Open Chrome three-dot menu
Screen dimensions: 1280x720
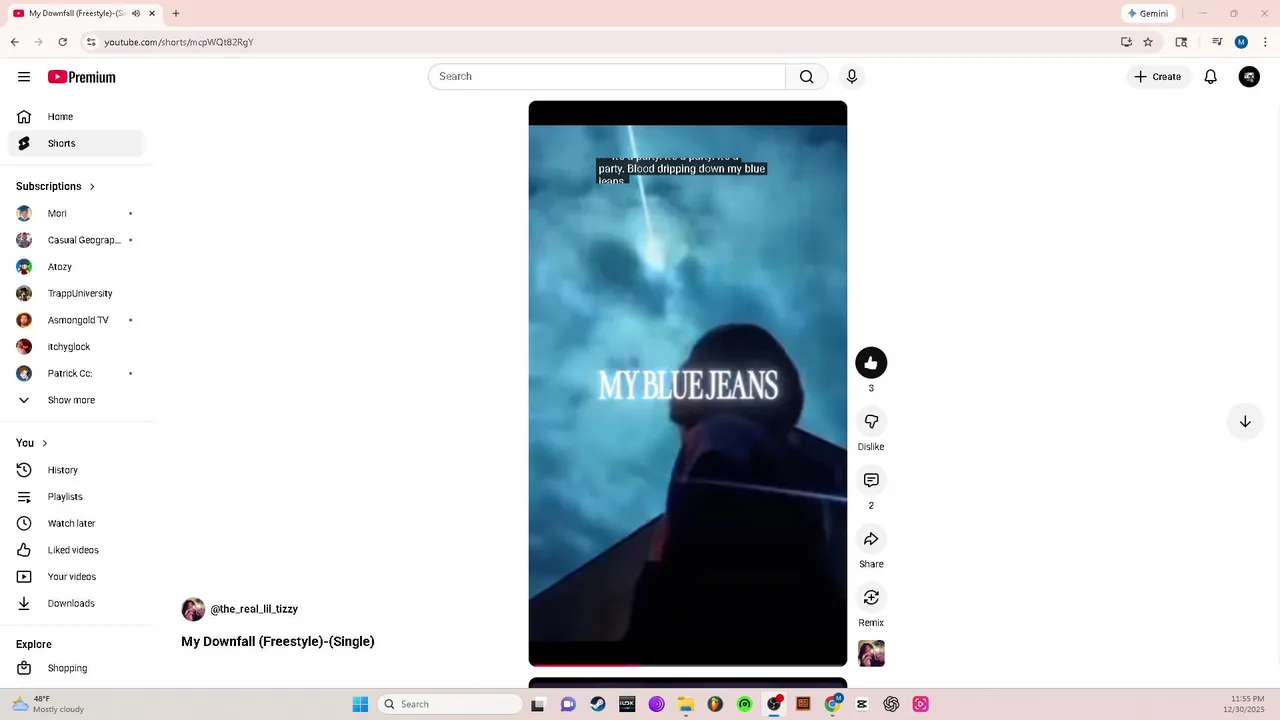pyautogui.click(x=1265, y=42)
